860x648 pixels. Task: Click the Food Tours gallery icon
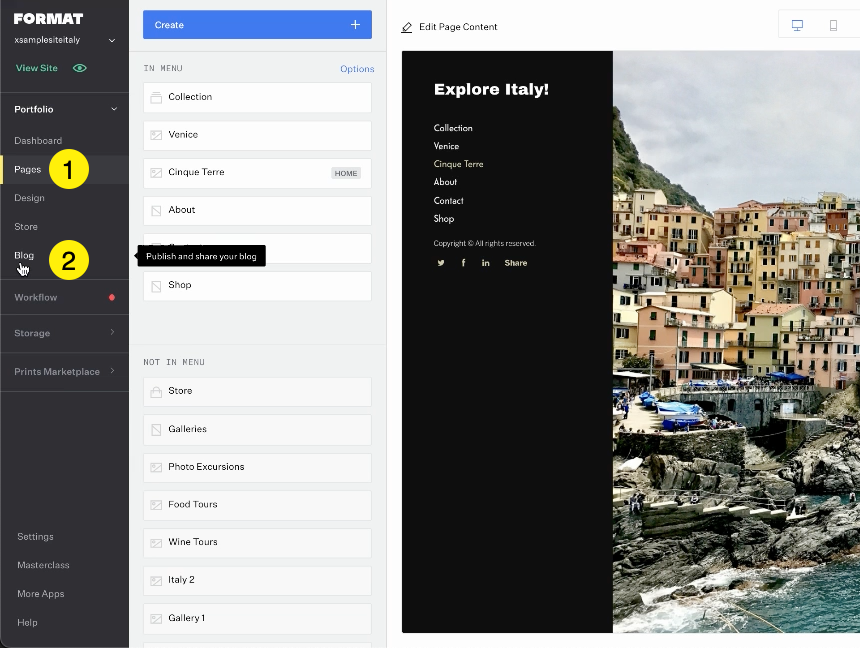click(x=156, y=505)
